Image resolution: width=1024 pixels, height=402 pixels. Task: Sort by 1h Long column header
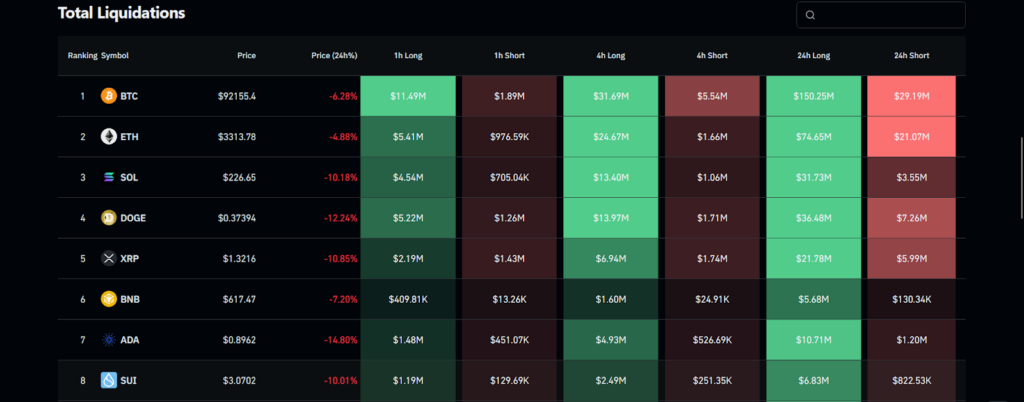(408, 56)
